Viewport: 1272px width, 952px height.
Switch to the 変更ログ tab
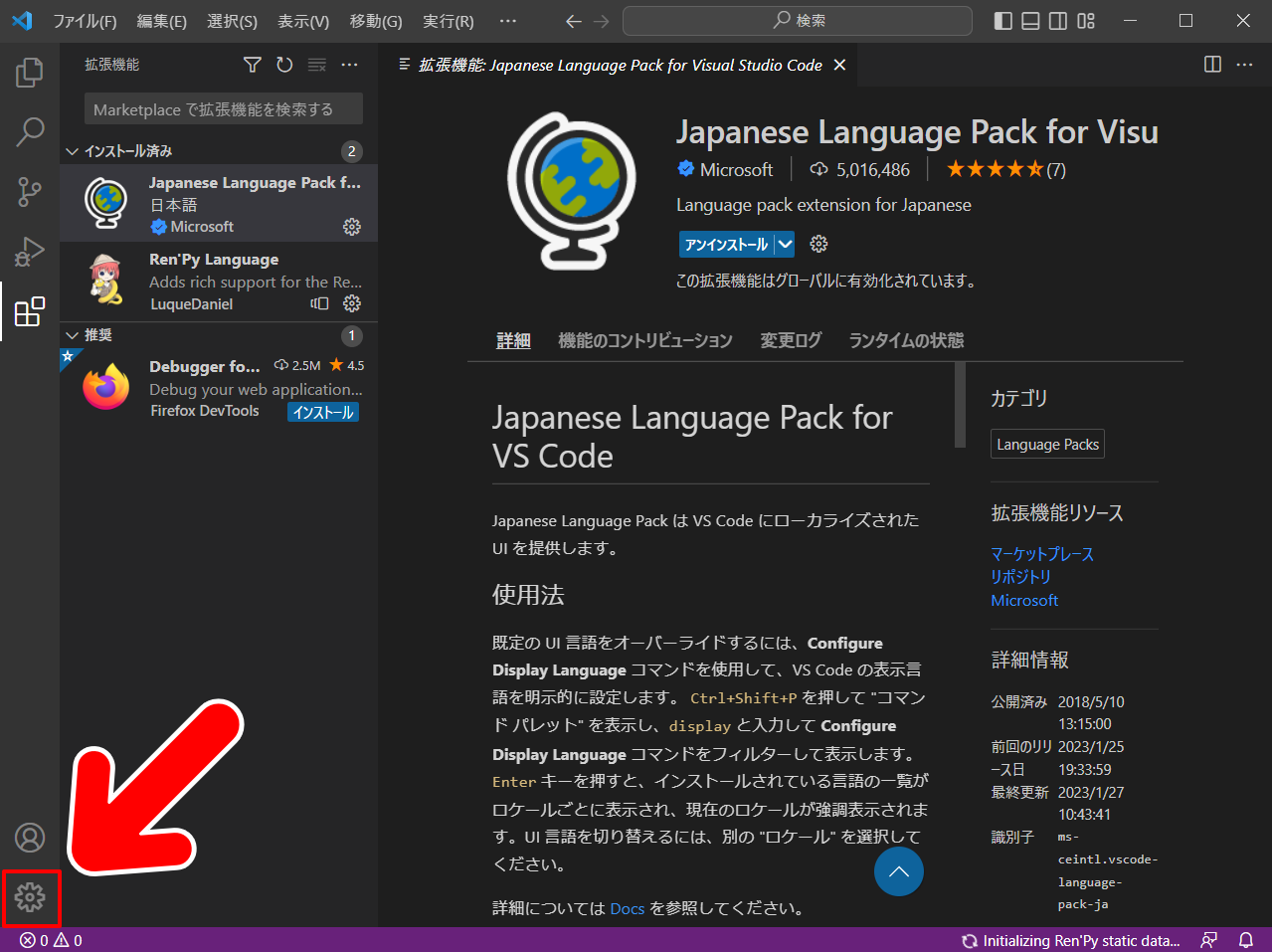[790, 340]
